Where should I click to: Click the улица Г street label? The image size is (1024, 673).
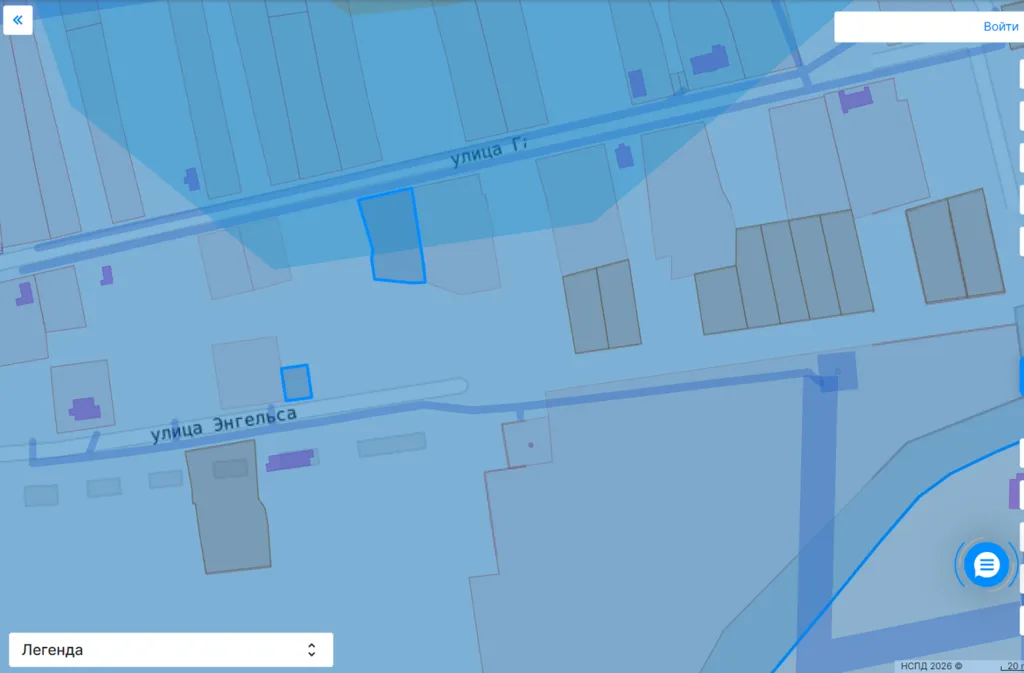click(x=488, y=153)
